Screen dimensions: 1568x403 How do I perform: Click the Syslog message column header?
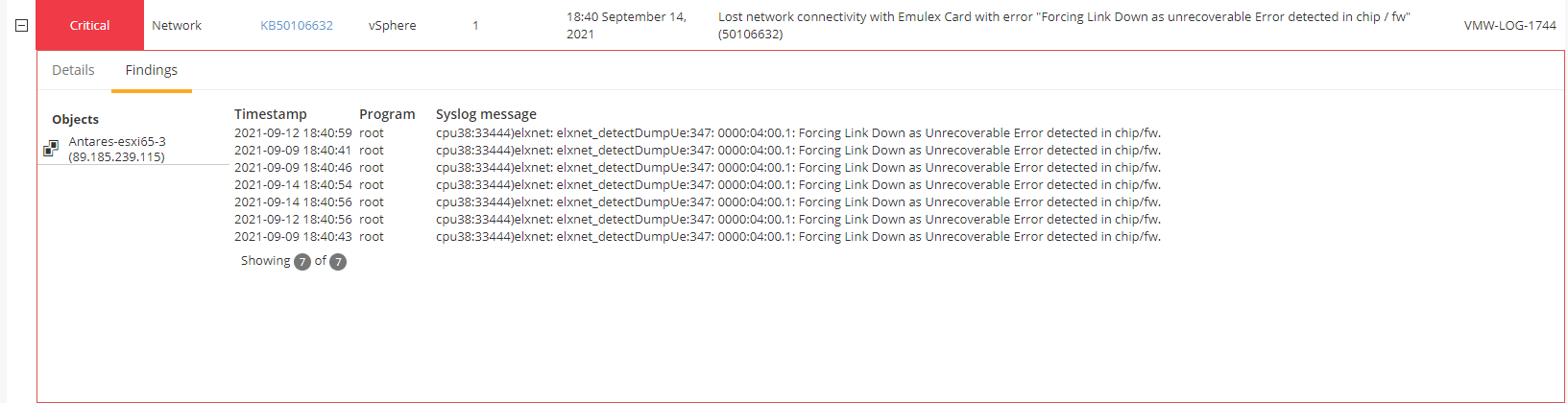pyautogui.click(x=486, y=114)
